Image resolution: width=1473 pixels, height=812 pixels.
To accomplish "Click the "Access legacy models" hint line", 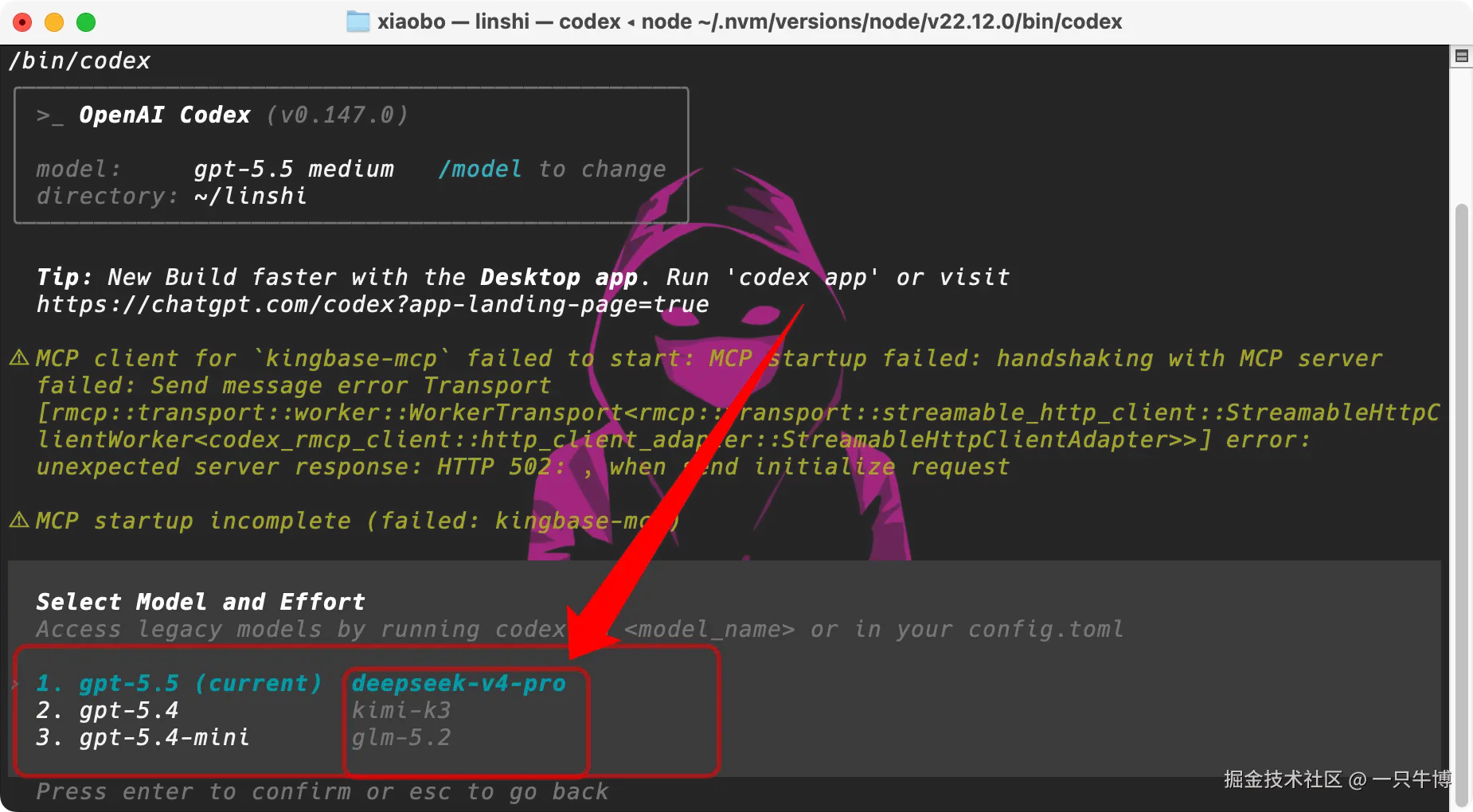I will tap(580, 629).
